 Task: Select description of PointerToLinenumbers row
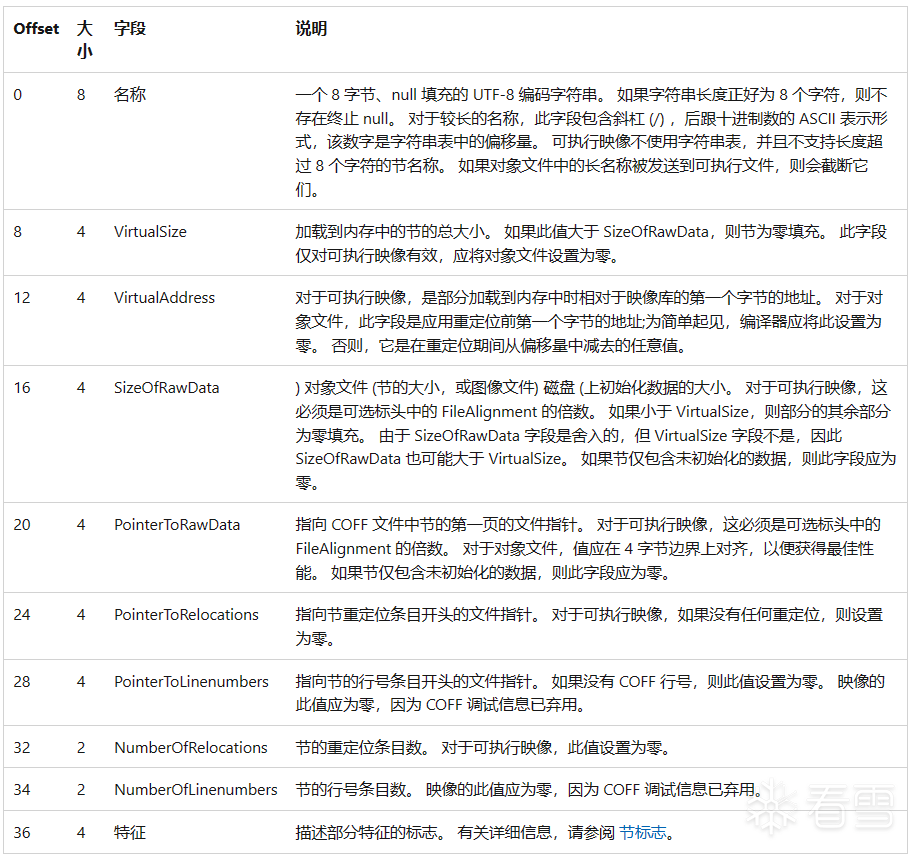[x=590, y=693]
